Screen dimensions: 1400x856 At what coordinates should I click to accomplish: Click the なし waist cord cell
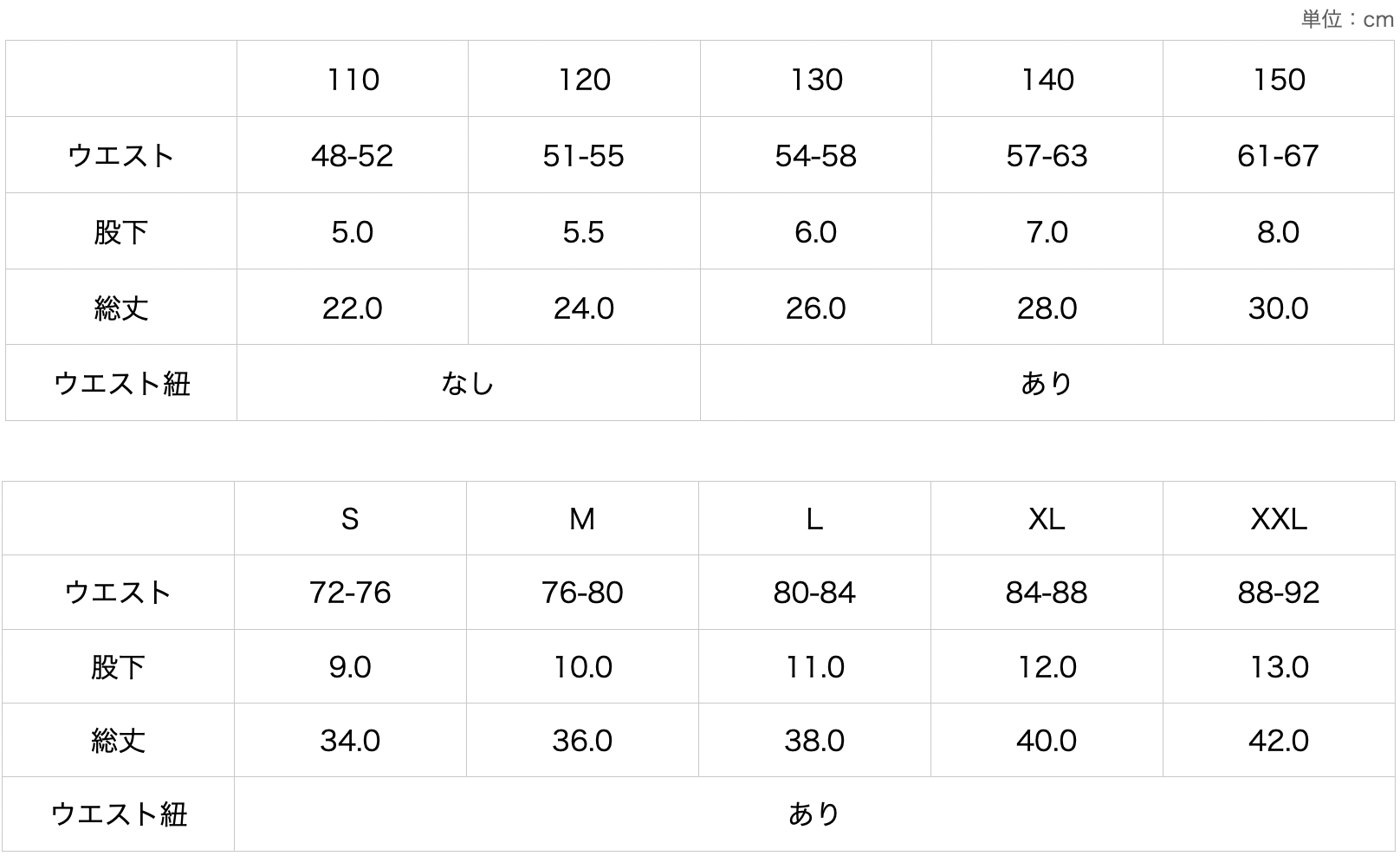pos(468,383)
